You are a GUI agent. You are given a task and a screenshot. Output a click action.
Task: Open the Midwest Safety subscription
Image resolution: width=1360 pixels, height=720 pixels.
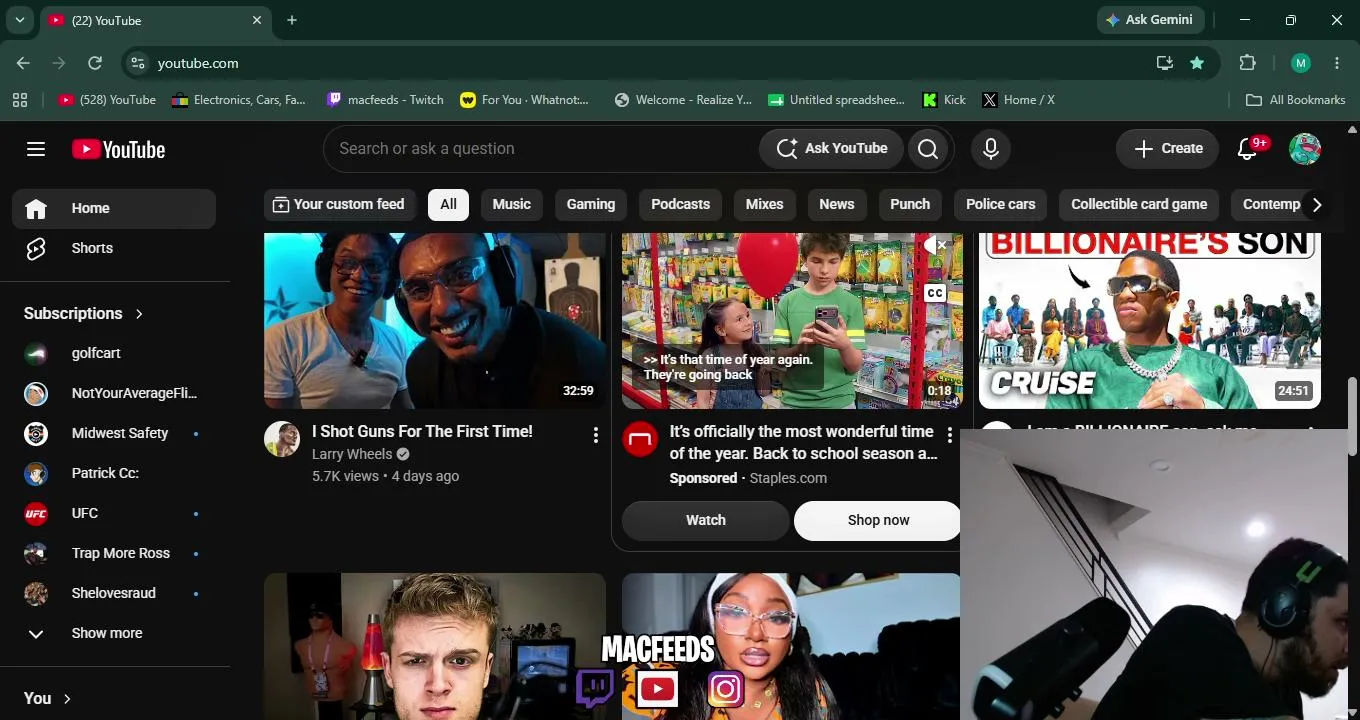coord(114,433)
